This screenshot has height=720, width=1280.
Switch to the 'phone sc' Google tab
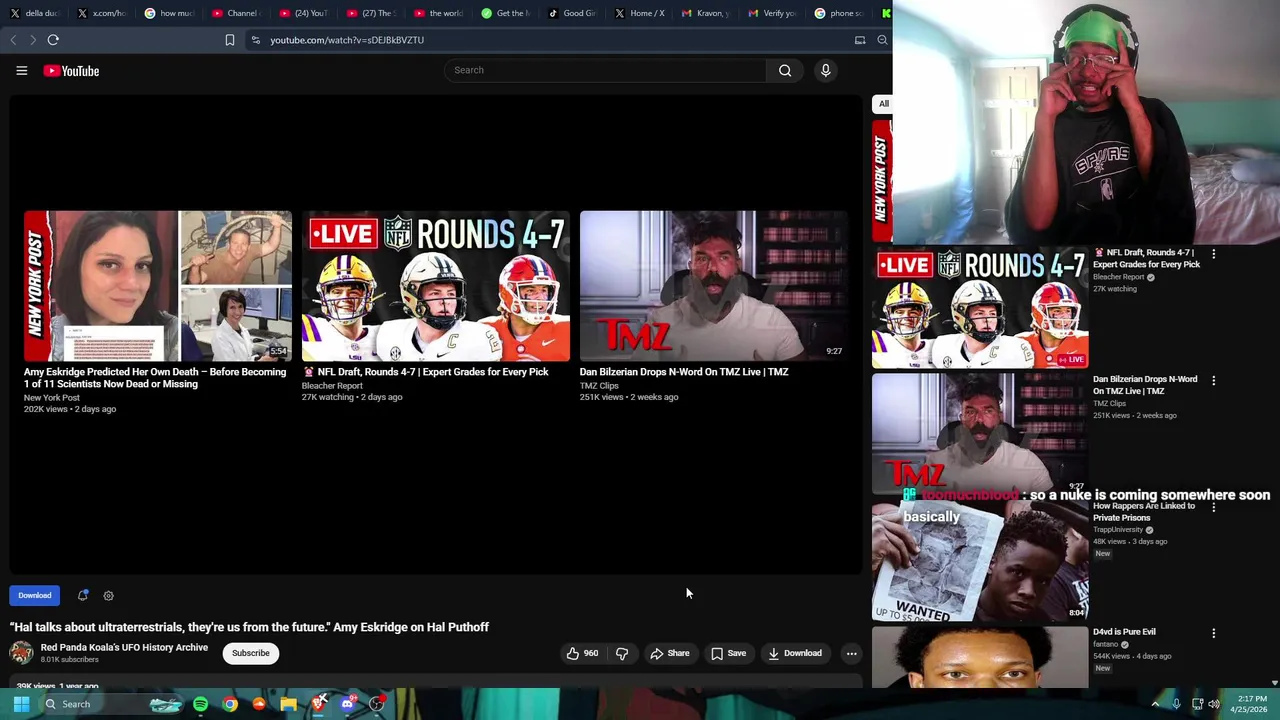[841, 13]
